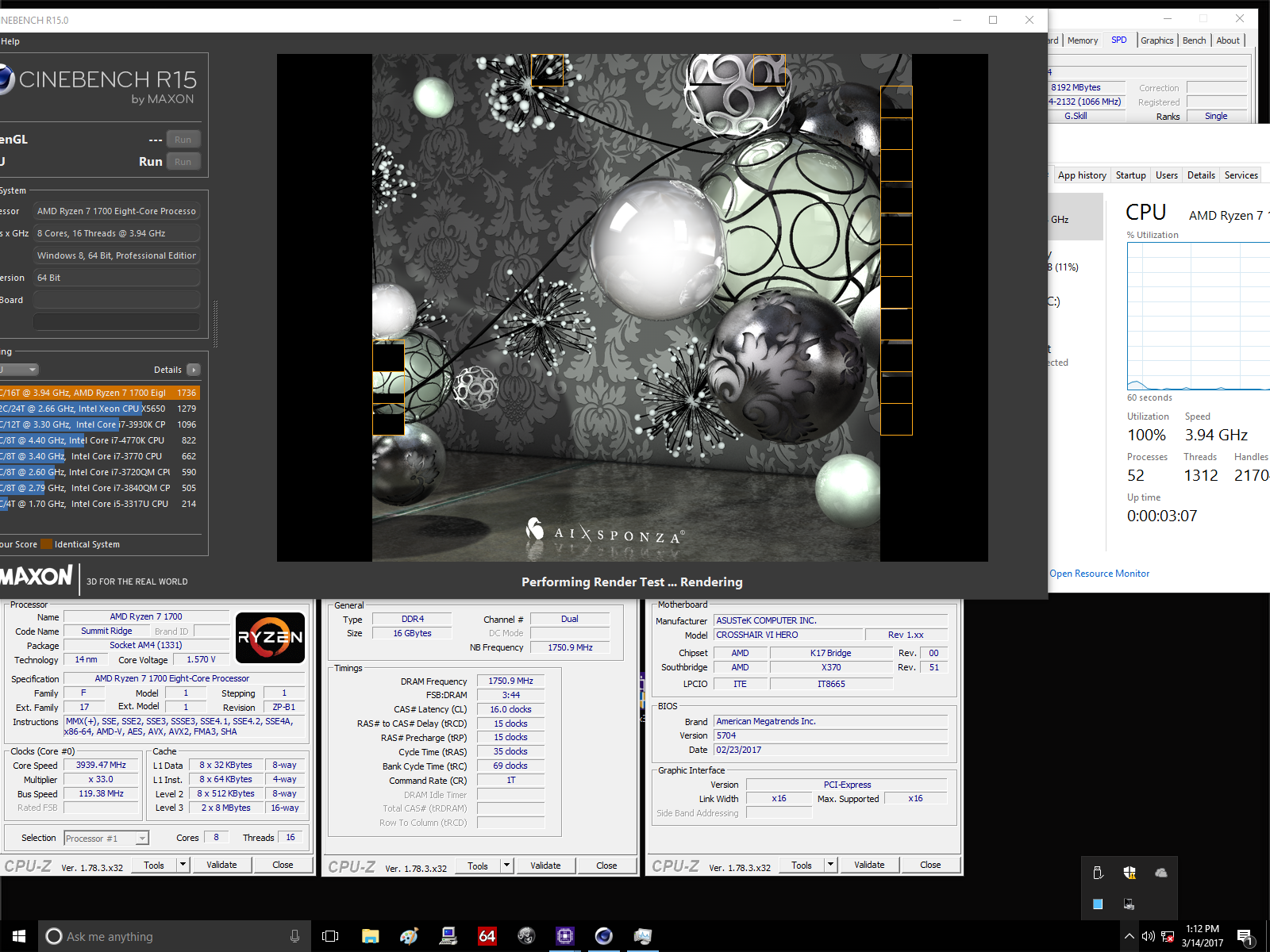
Task: Open the network status tray icon
Action: (x=1168, y=936)
